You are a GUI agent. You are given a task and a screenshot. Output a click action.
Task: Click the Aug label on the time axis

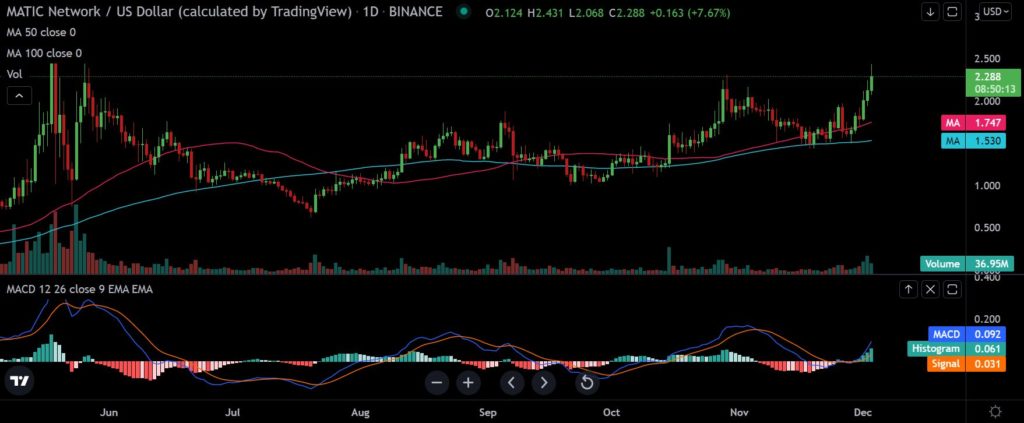click(x=360, y=413)
